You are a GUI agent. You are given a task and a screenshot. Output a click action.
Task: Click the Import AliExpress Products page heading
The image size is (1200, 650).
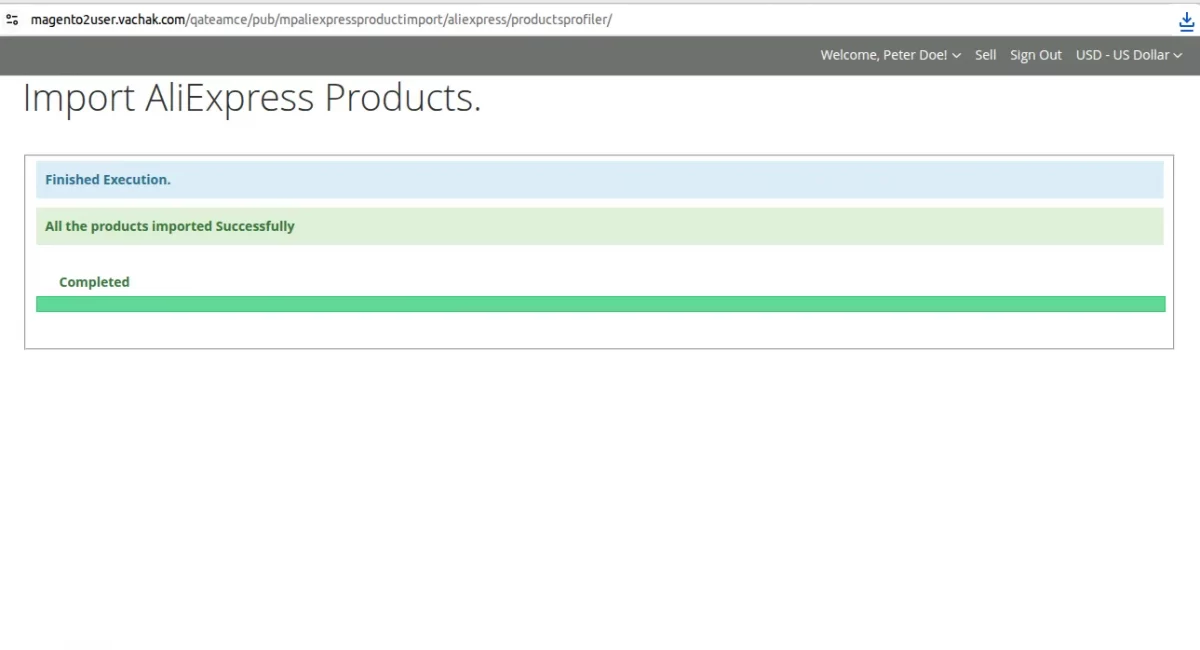click(251, 97)
